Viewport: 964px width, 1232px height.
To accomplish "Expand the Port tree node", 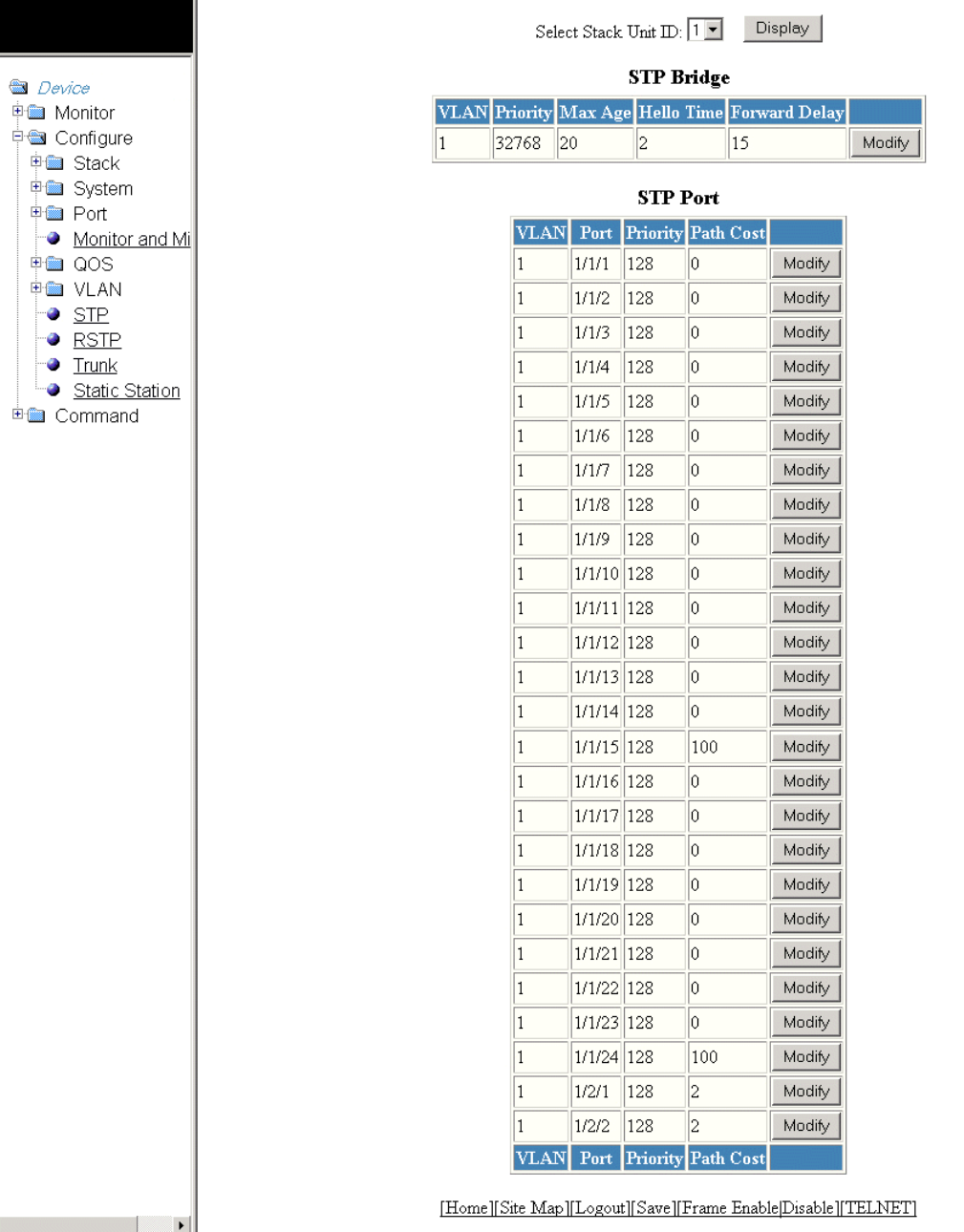I will [x=36, y=212].
